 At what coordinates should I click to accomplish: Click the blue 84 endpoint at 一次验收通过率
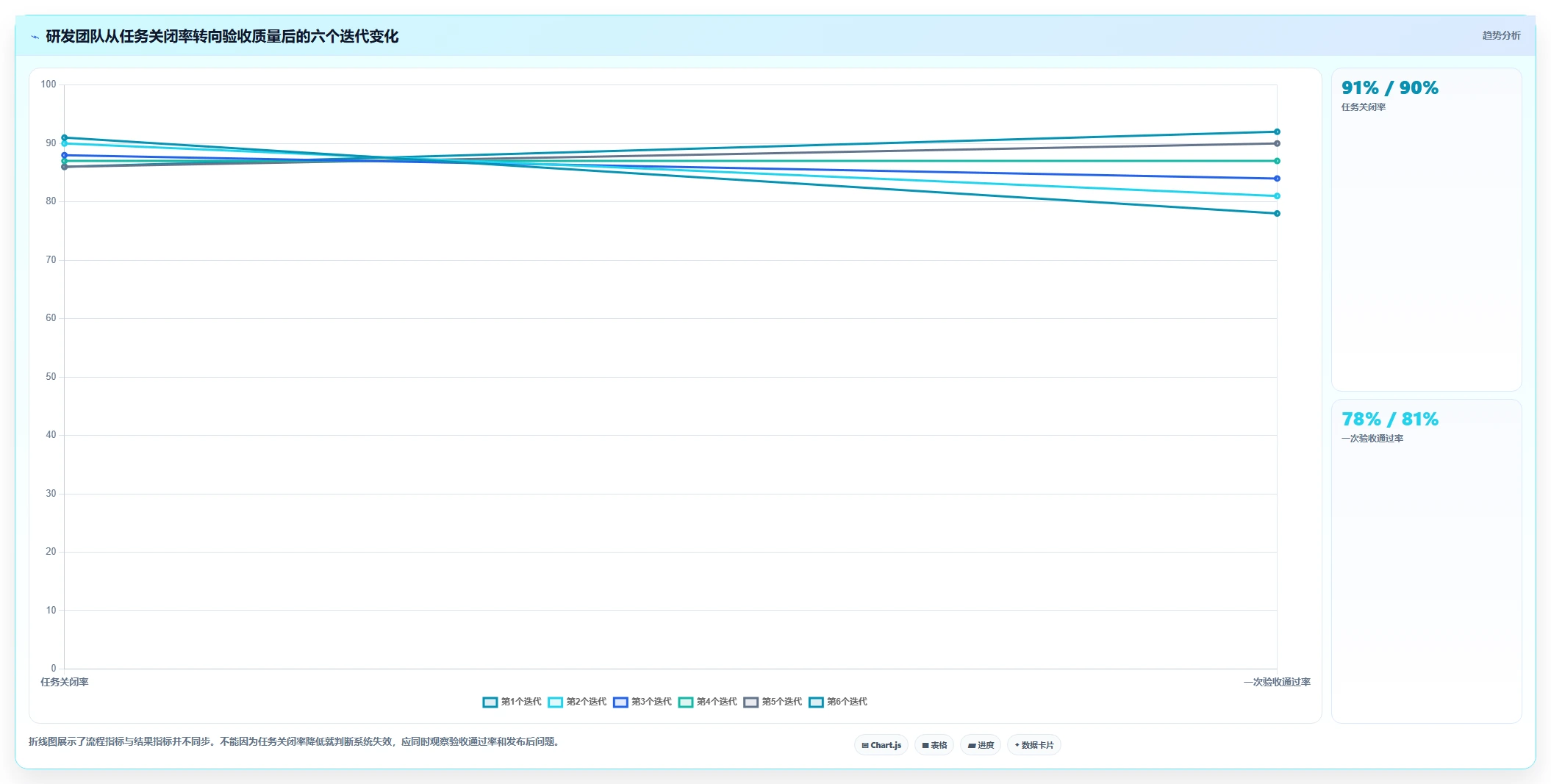click(1277, 179)
